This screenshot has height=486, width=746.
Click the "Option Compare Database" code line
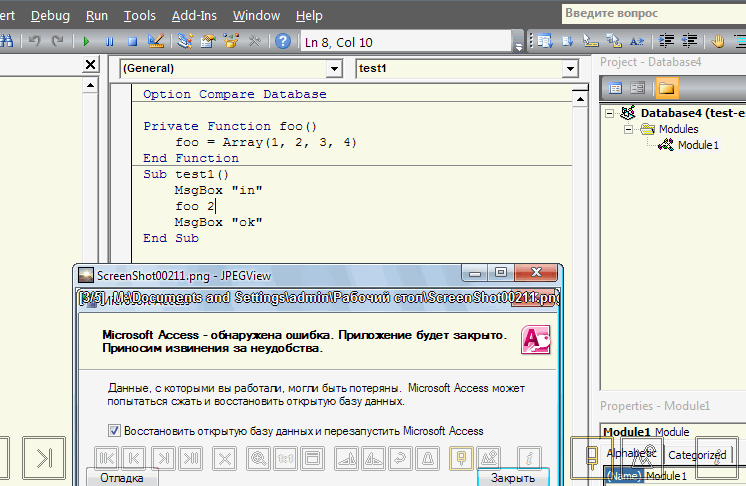(235, 94)
